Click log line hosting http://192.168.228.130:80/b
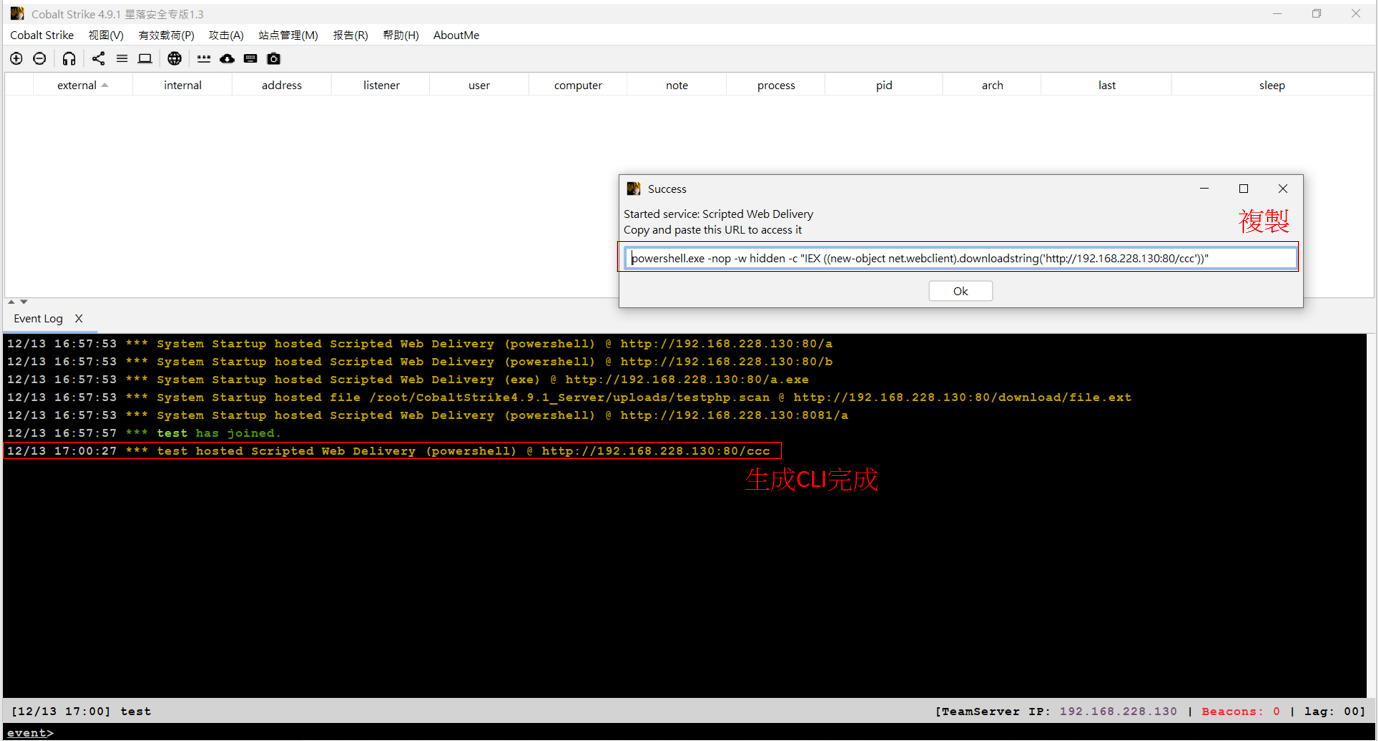1378x741 pixels. tap(419, 362)
